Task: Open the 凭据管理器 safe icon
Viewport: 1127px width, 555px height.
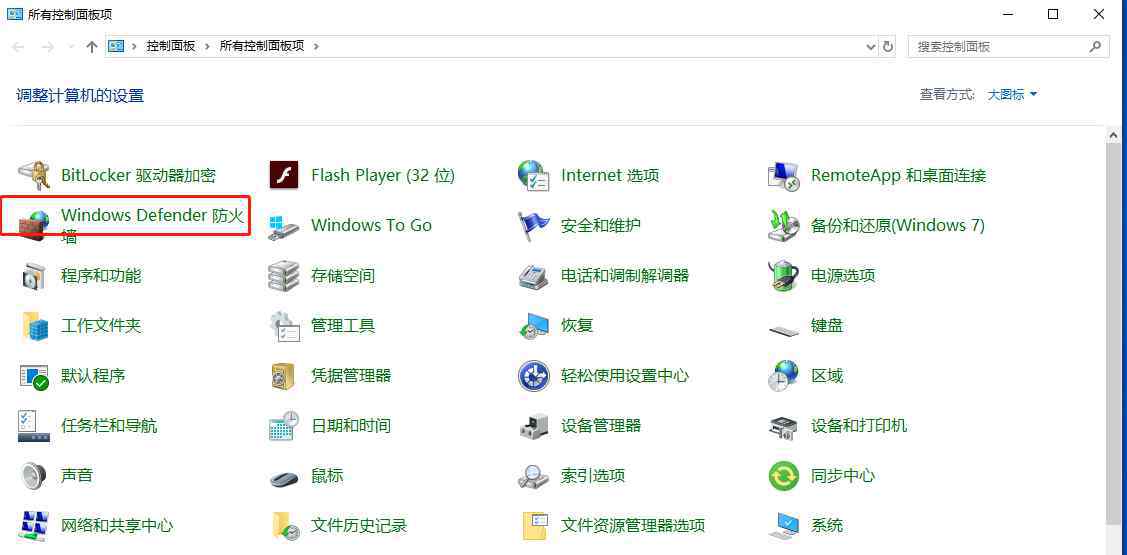Action: click(283, 376)
